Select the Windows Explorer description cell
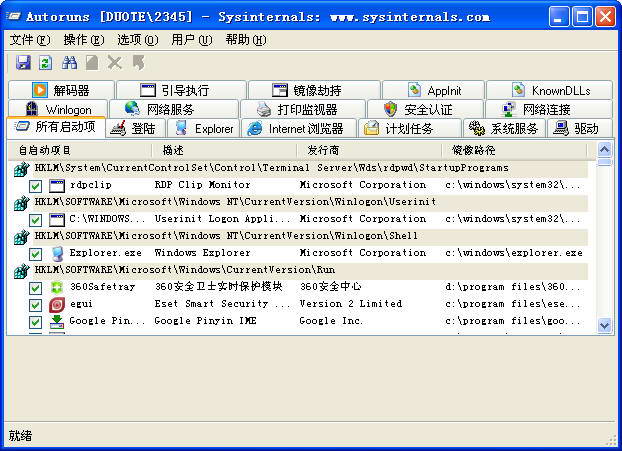Viewport: 622px width, 451px height. pyautogui.click(x=202, y=253)
